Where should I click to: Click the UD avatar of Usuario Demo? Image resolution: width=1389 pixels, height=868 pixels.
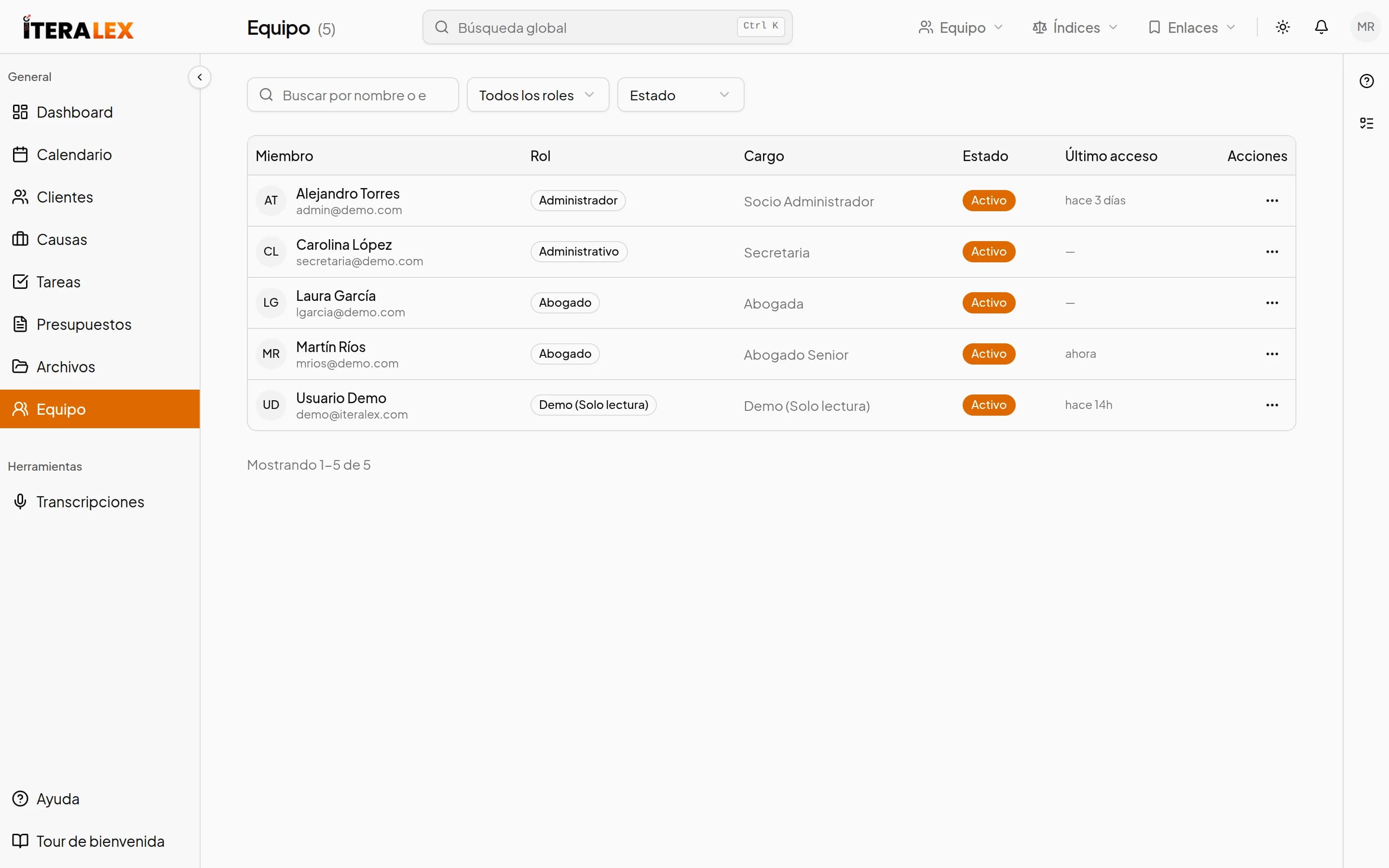tap(271, 405)
